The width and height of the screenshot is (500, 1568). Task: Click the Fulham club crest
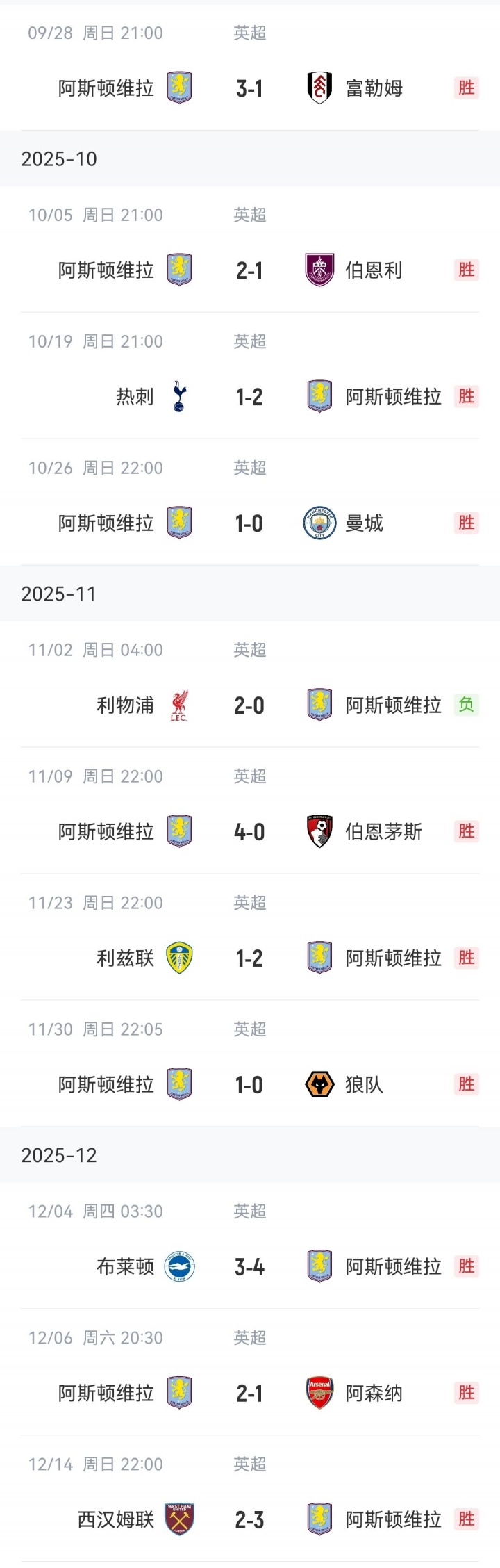(x=319, y=88)
